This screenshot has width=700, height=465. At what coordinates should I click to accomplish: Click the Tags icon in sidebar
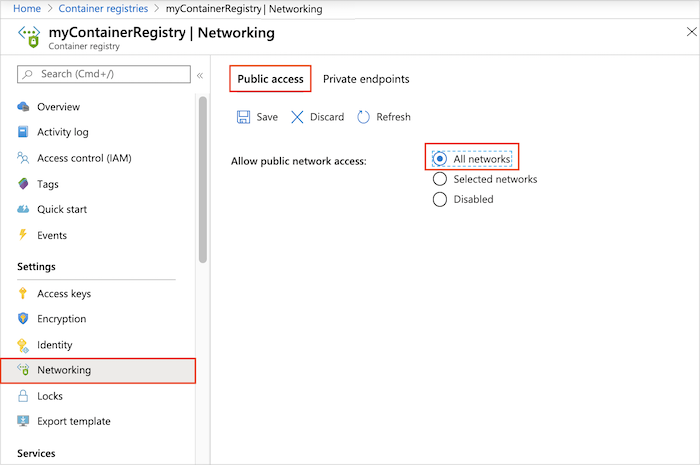[24, 184]
